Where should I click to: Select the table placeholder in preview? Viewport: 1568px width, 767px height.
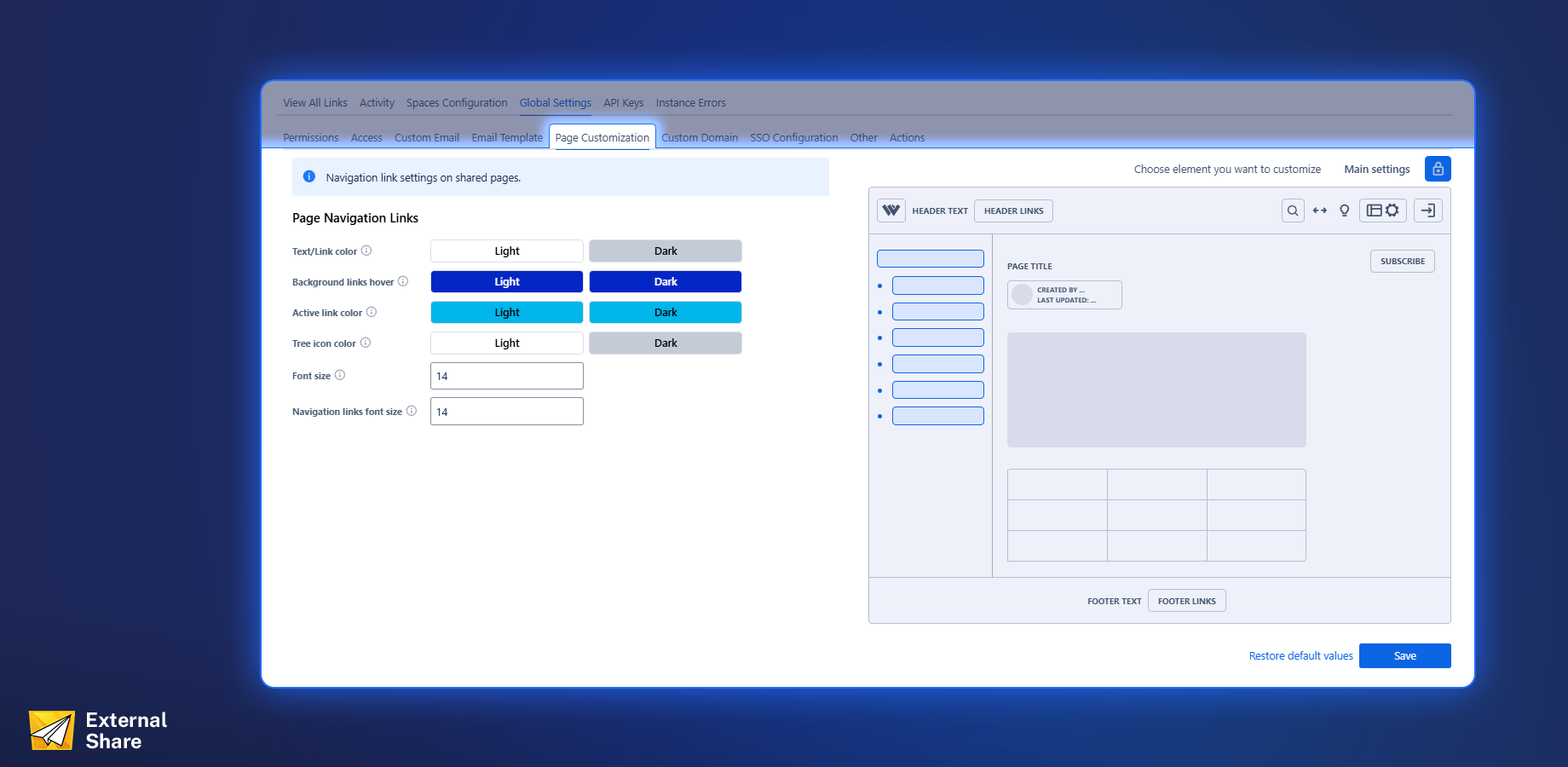[x=1156, y=515]
